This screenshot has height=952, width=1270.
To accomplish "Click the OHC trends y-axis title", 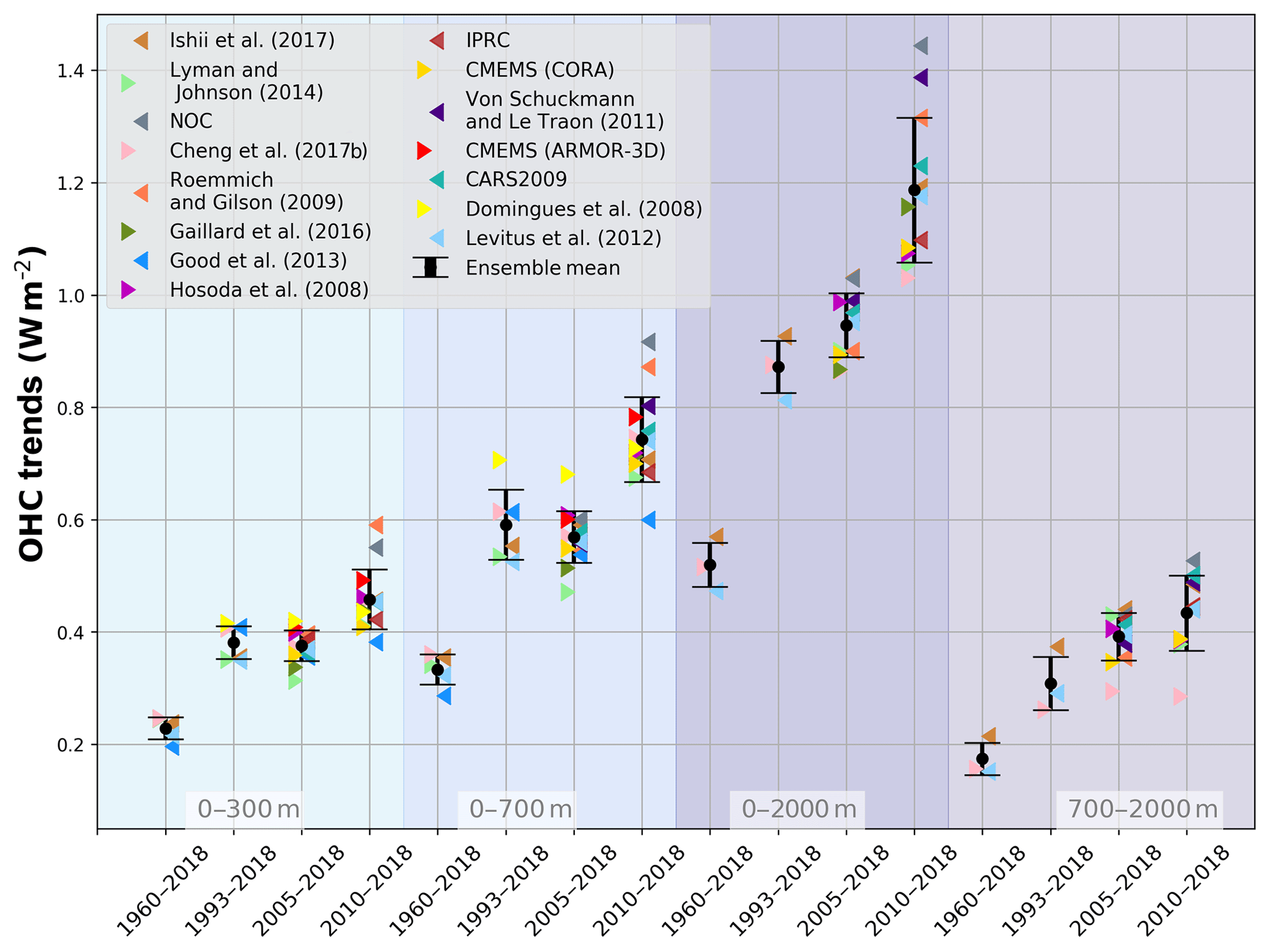I will coord(32,404).
